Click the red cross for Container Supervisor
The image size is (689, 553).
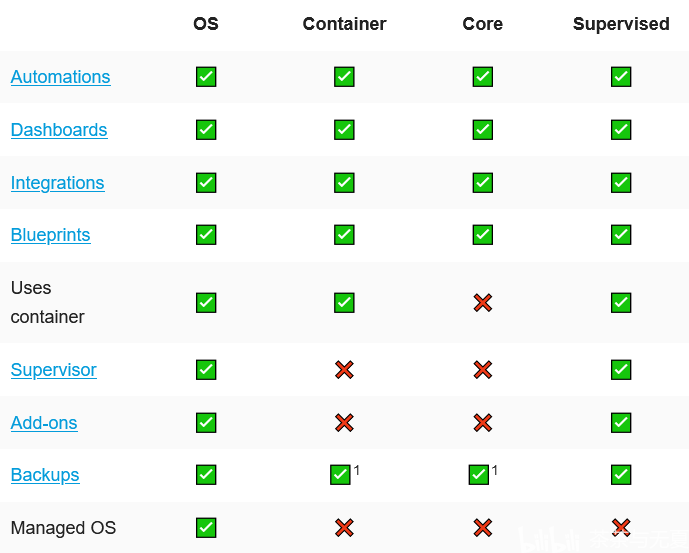coord(344,370)
